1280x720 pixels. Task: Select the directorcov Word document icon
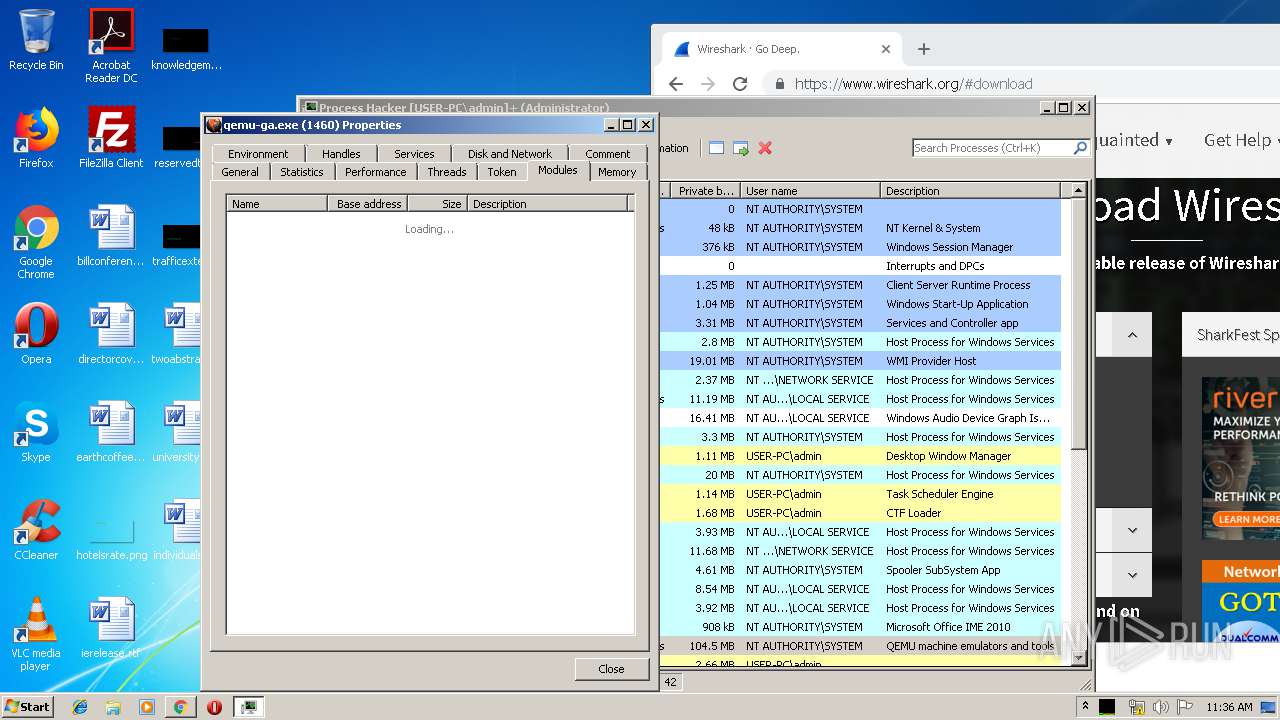point(111,334)
